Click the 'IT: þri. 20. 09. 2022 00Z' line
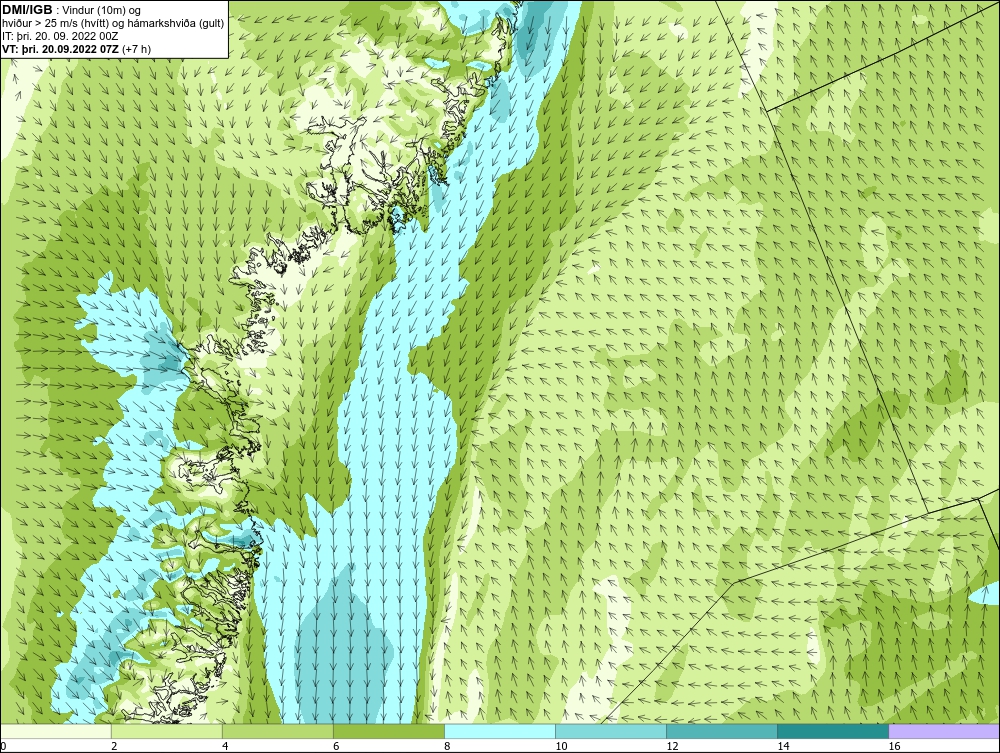The image size is (1000, 753). click(60, 36)
